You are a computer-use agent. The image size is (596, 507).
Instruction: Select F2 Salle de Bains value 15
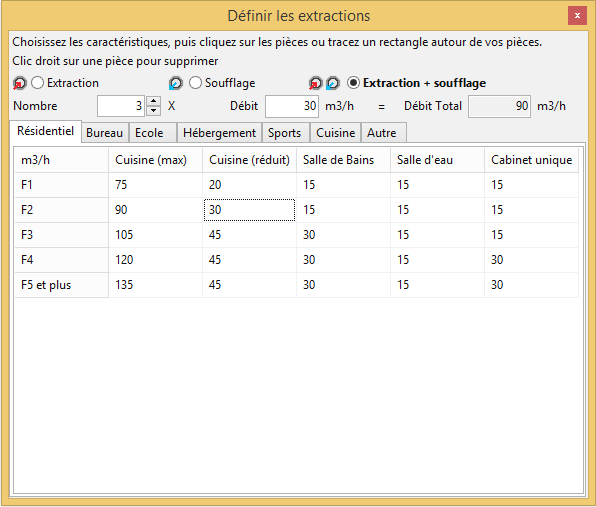(343, 210)
